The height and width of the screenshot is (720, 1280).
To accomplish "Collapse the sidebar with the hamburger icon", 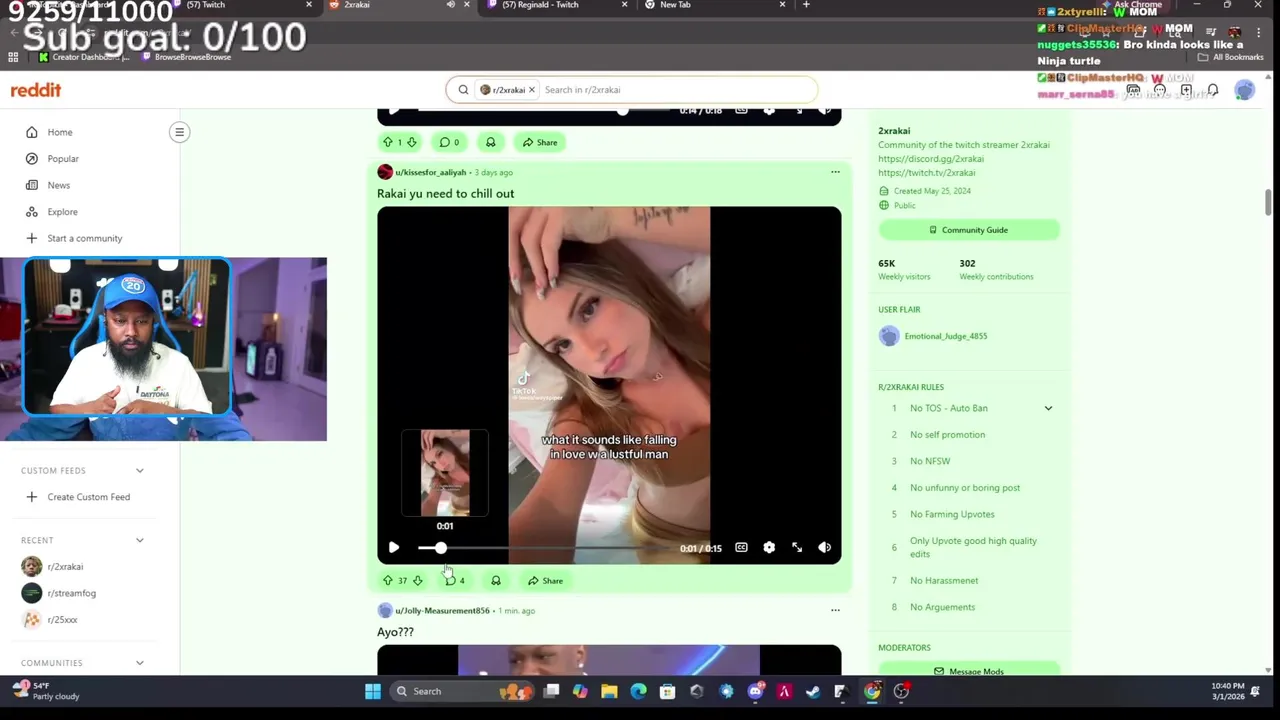I will pyautogui.click(x=179, y=132).
